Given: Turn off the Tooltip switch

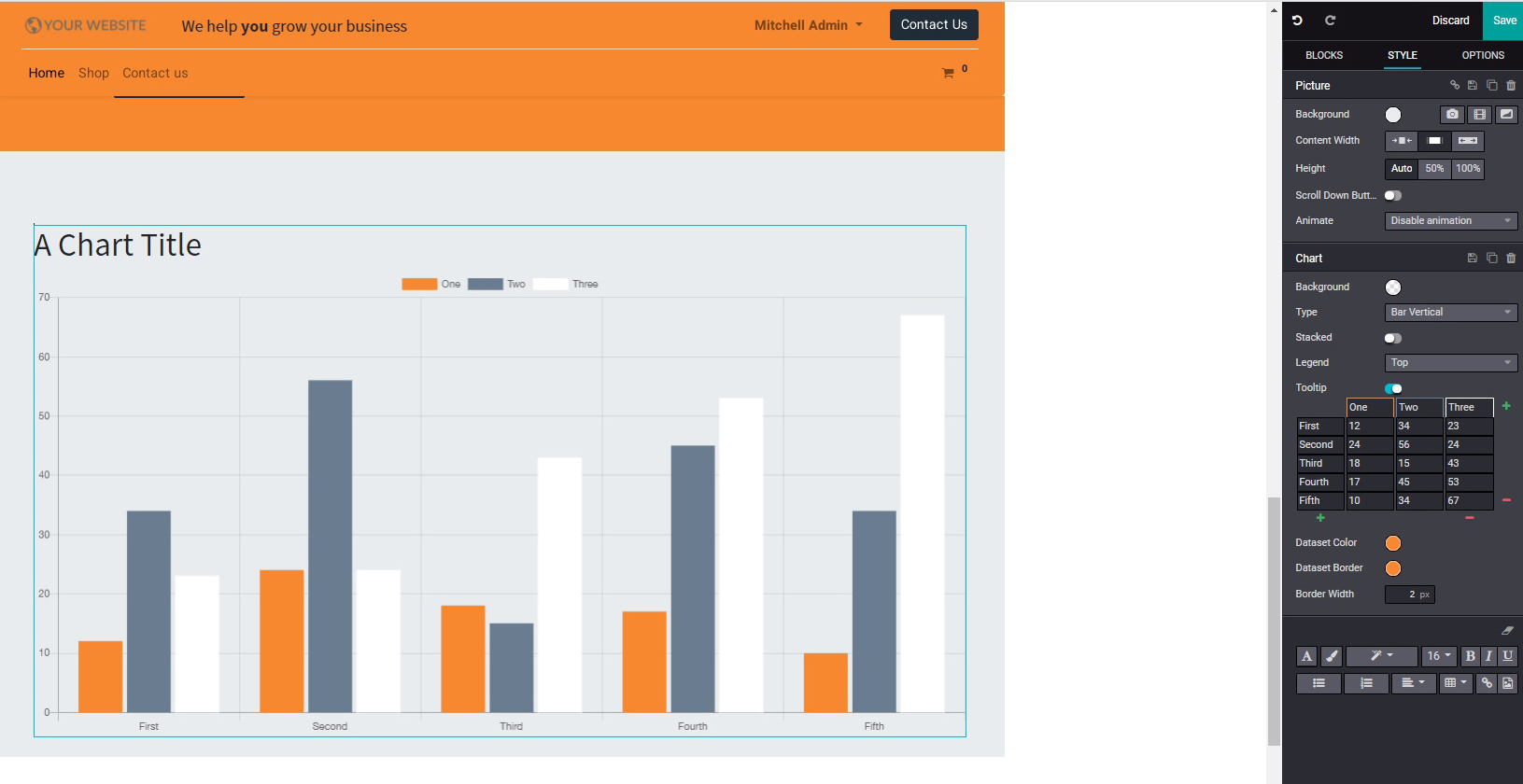Looking at the screenshot, I should tap(1392, 388).
